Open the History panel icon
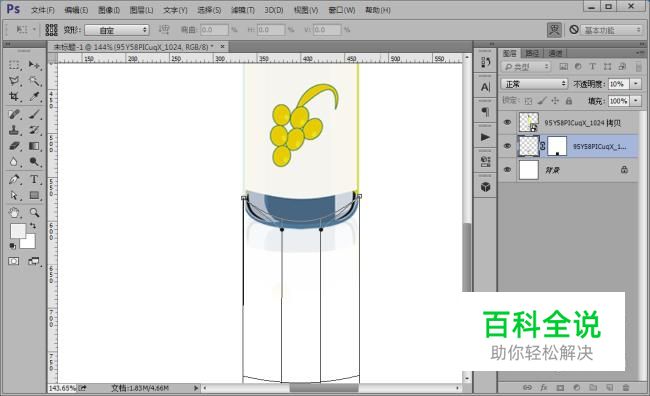This screenshot has height=396, width=650. (x=485, y=63)
